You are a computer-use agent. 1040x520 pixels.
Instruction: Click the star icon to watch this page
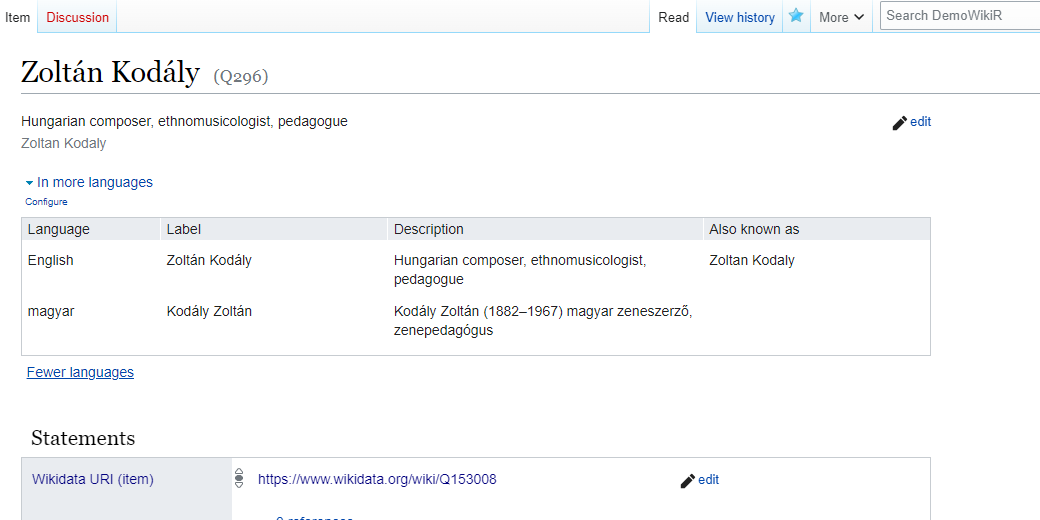coord(796,16)
